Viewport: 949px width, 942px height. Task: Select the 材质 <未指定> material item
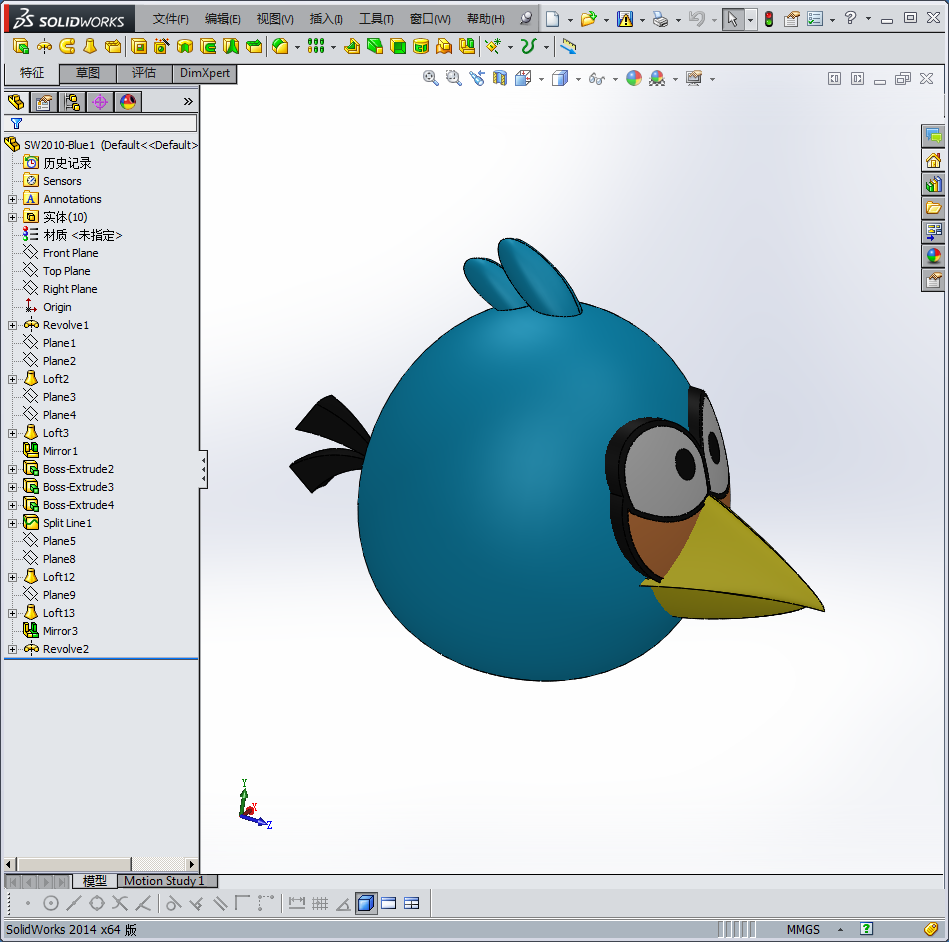pyautogui.click(x=82, y=235)
